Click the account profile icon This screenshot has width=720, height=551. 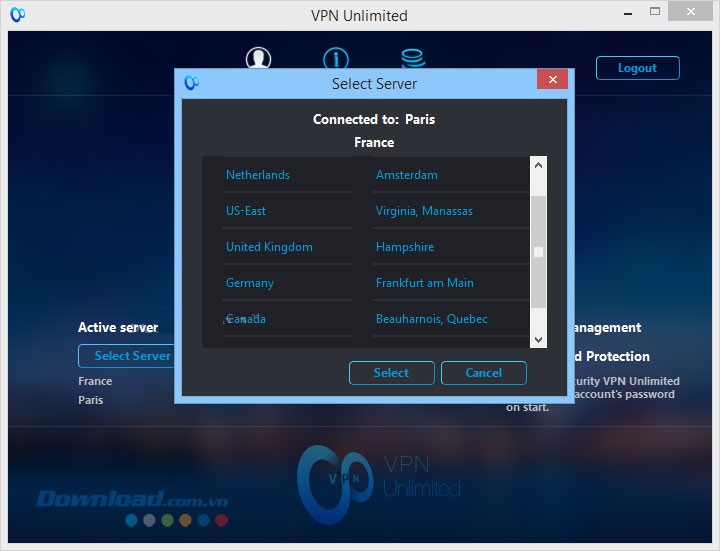(x=258, y=60)
